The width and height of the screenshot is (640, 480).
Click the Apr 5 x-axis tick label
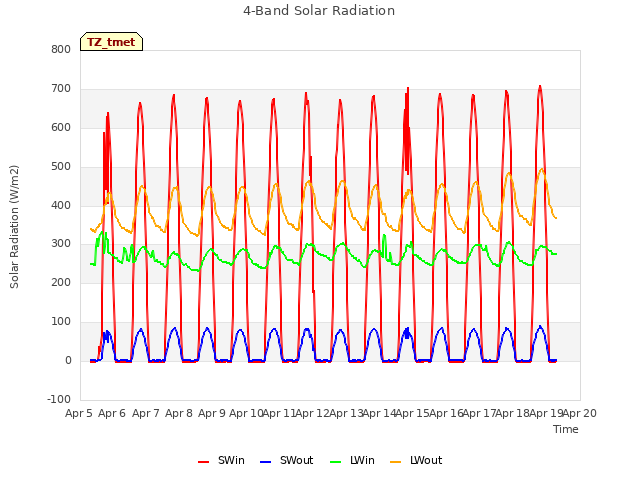[79, 413]
